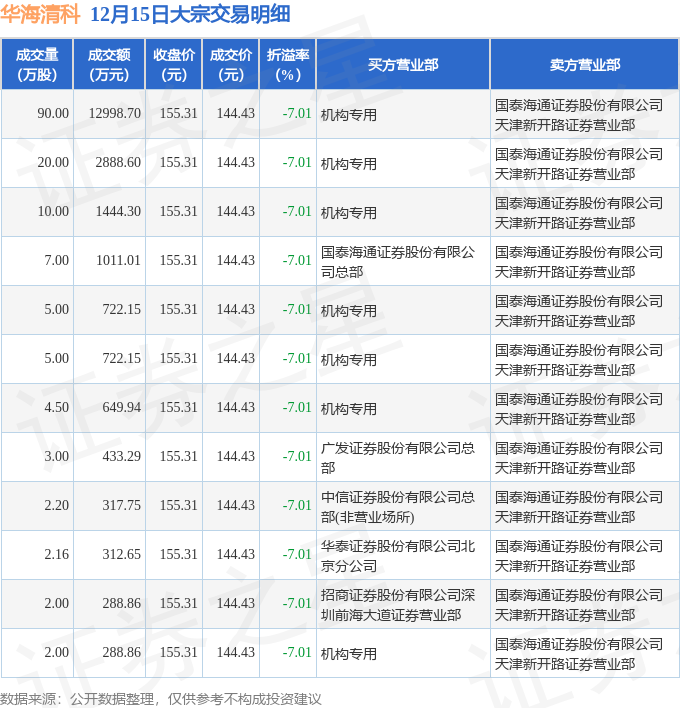680x708 pixels.
Task: Select the 收盘价(元) column header
Action: pyautogui.click(x=174, y=65)
